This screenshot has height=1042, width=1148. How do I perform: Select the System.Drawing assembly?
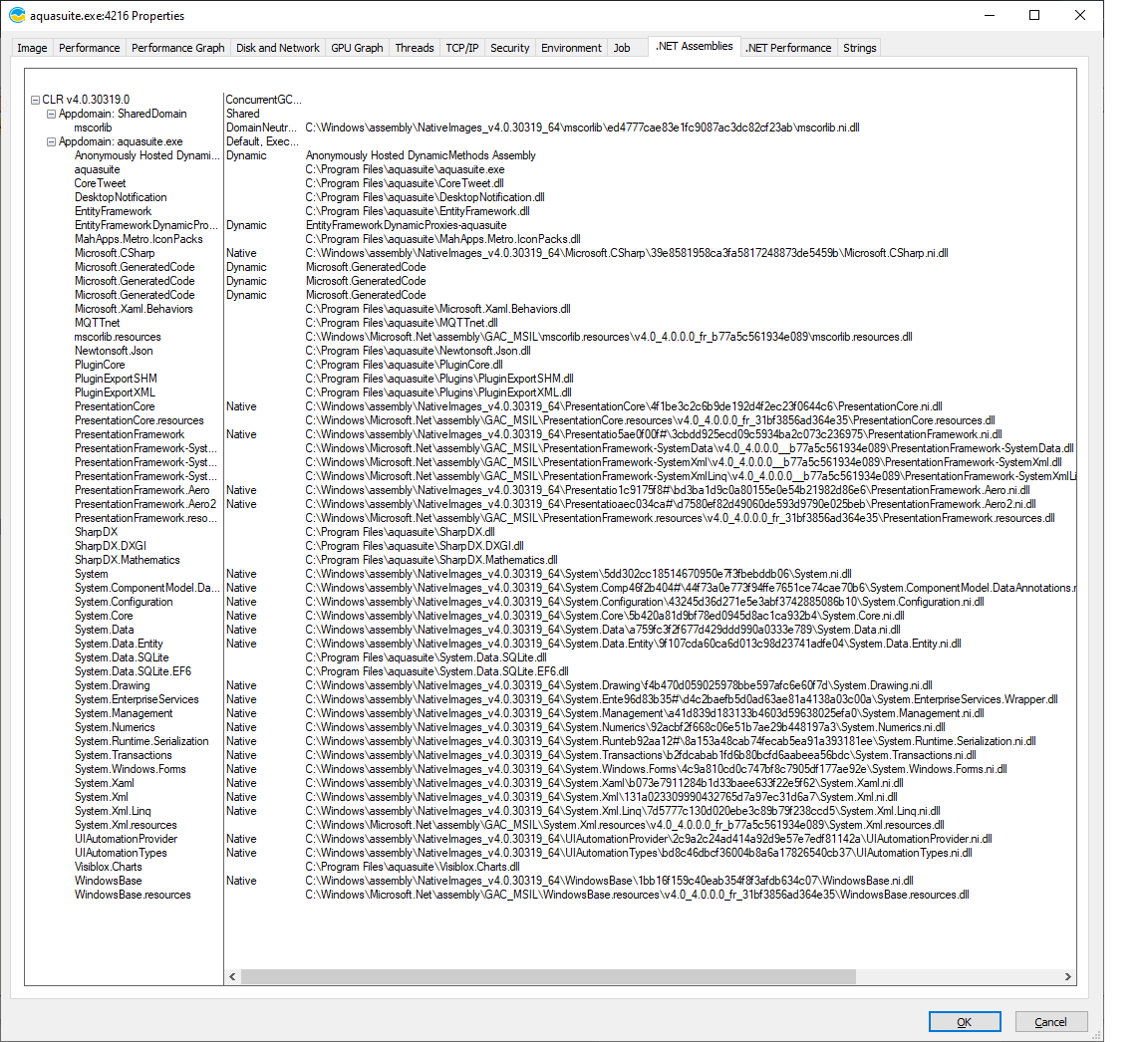(x=112, y=685)
